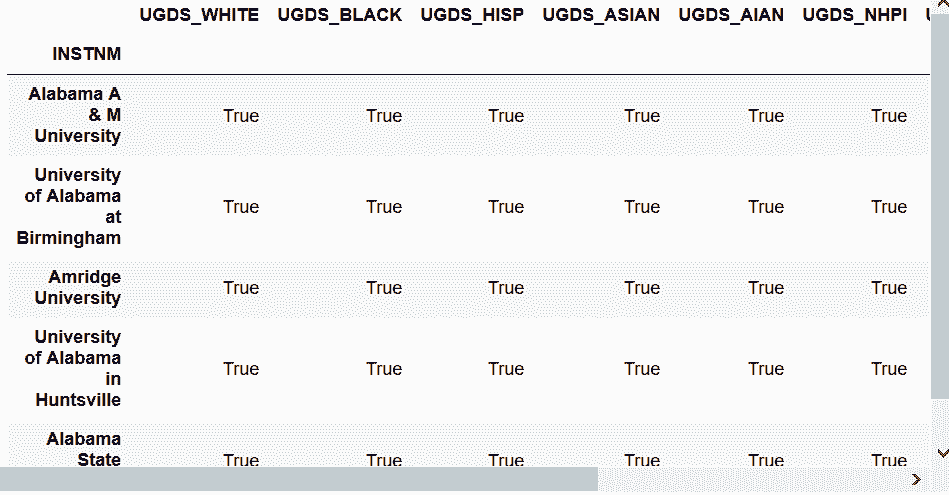The image size is (949, 495).
Task: Click the horizontal scrollbar thumb
Action: point(299,479)
